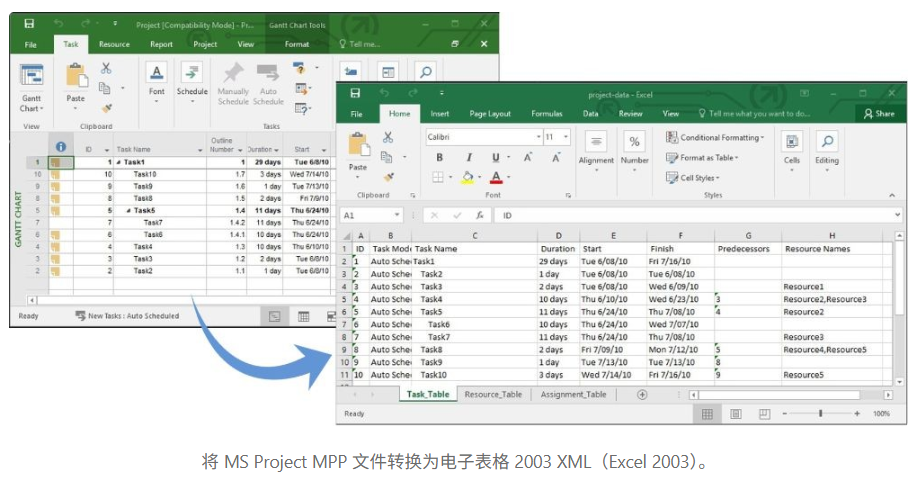Toggle Underline formatting in Excel
915x483 pixels.
[x=495, y=158]
